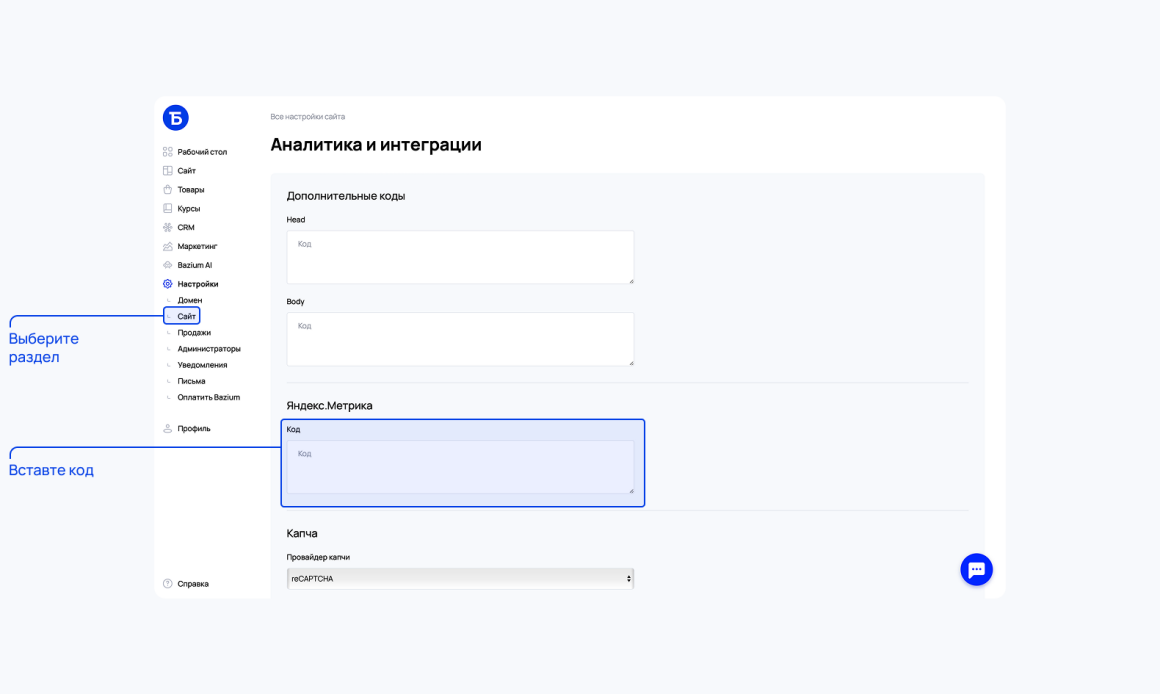
Task: Go back via Все настройки сайта breadcrumb
Action: (308, 116)
